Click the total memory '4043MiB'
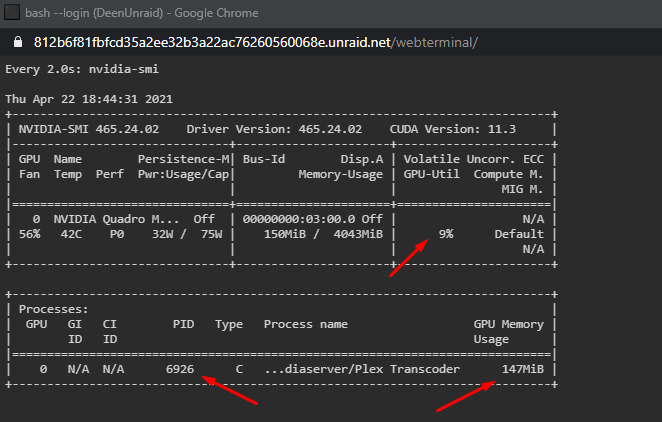The width and height of the screenshot is (662, 422). click(x=358, y=234)
